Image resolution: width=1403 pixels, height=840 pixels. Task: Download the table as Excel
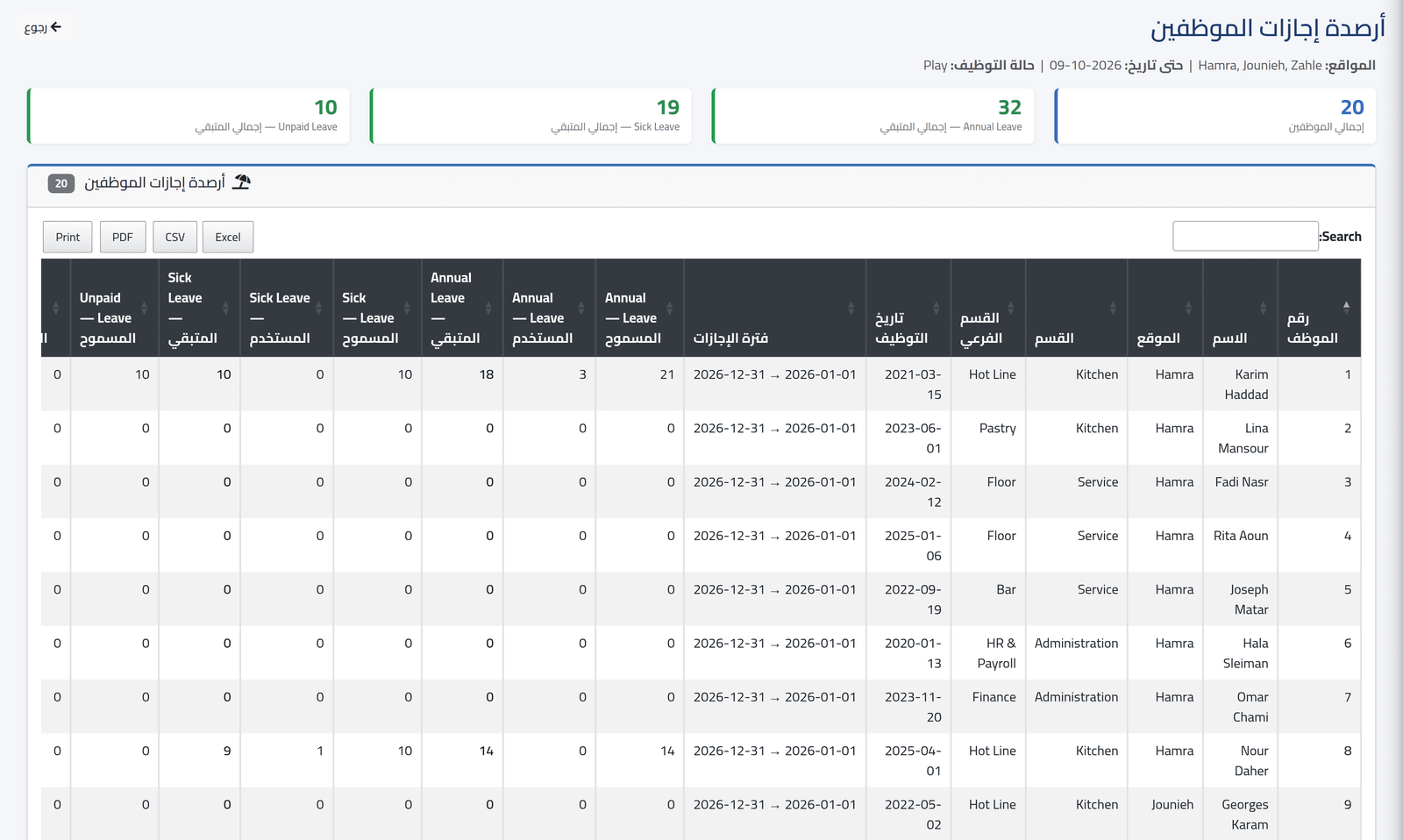pyautogui.click(x=228, y=237)
